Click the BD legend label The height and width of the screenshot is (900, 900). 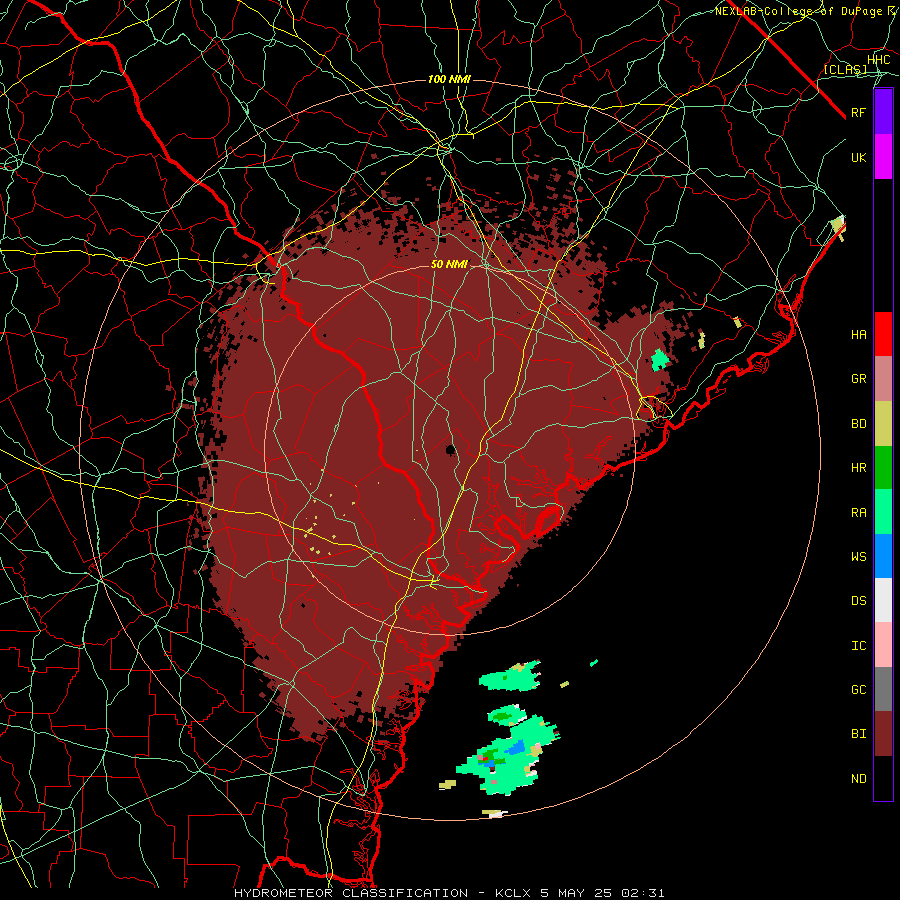858,424
